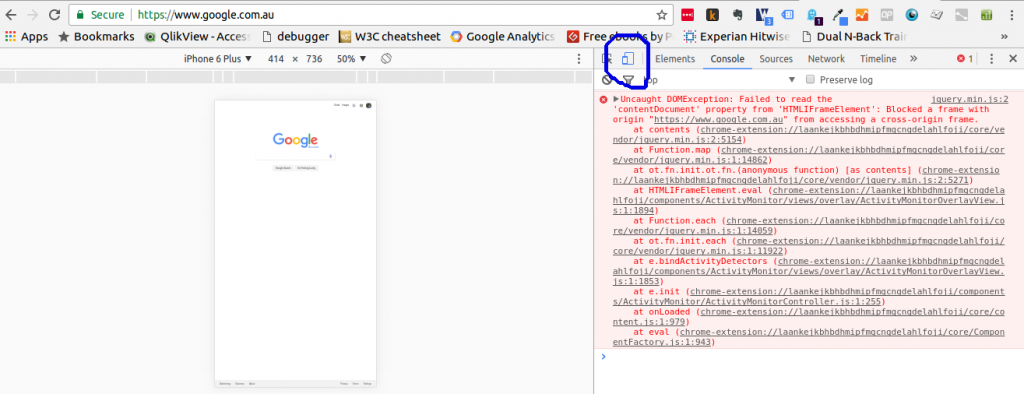The width and height of the screenshot is (1024, 394).
Task: Reload the page
Action: 55,14
